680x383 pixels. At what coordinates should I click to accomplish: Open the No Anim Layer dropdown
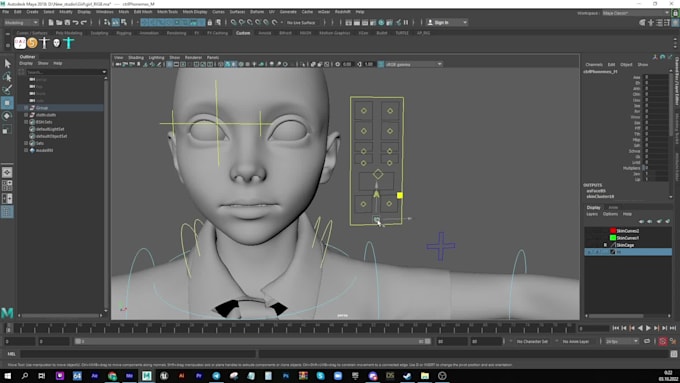[x=576, y=341]
